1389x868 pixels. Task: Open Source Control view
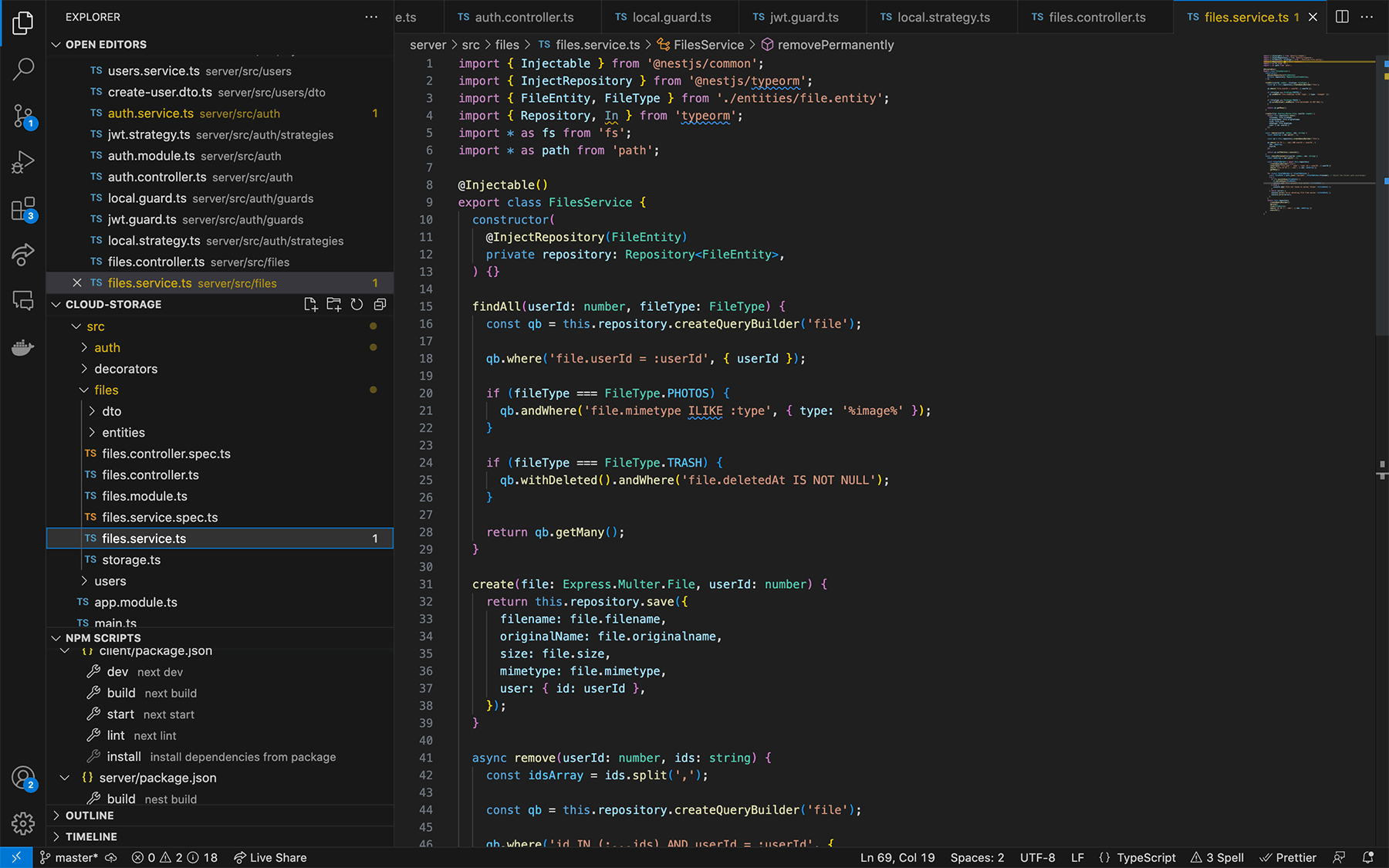(23, 116)
